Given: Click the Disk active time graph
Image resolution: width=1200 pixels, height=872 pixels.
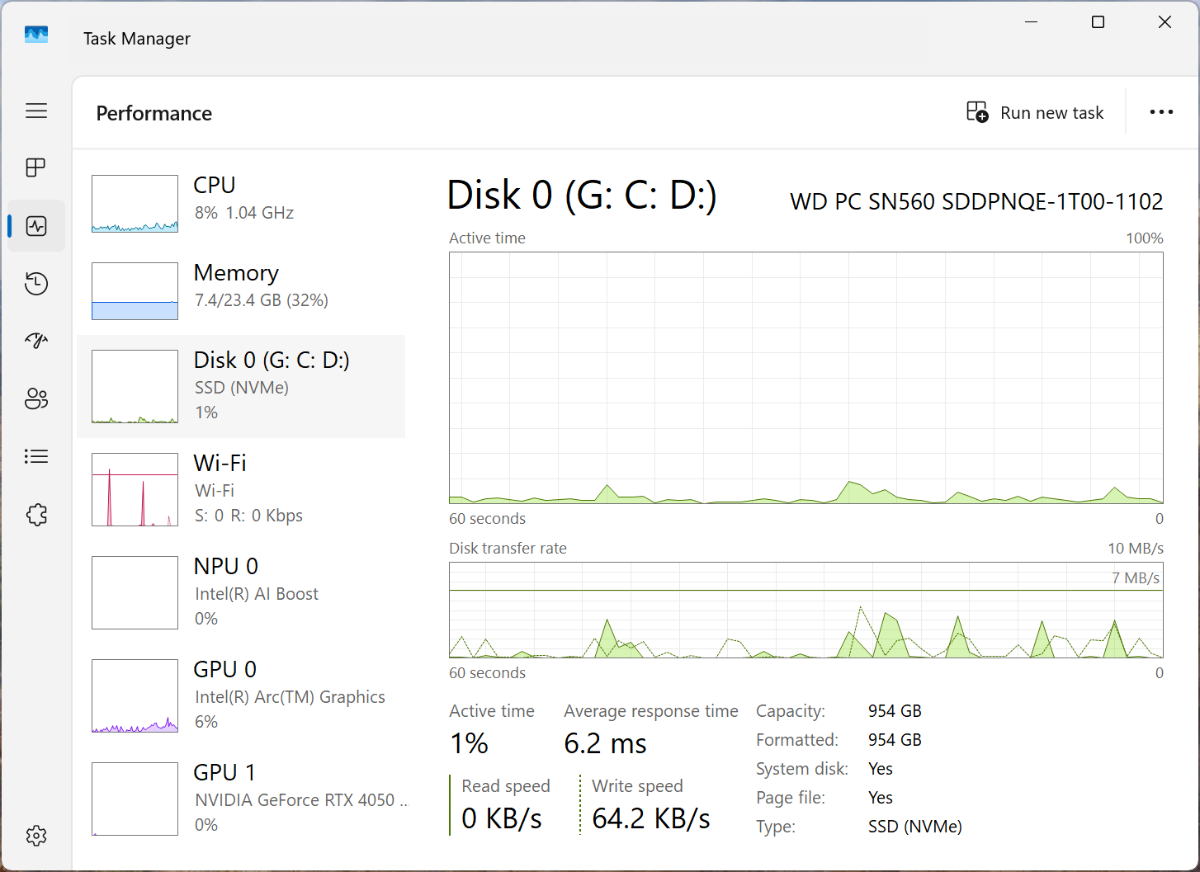Looking at the screenshot, I should click(806, 378).
